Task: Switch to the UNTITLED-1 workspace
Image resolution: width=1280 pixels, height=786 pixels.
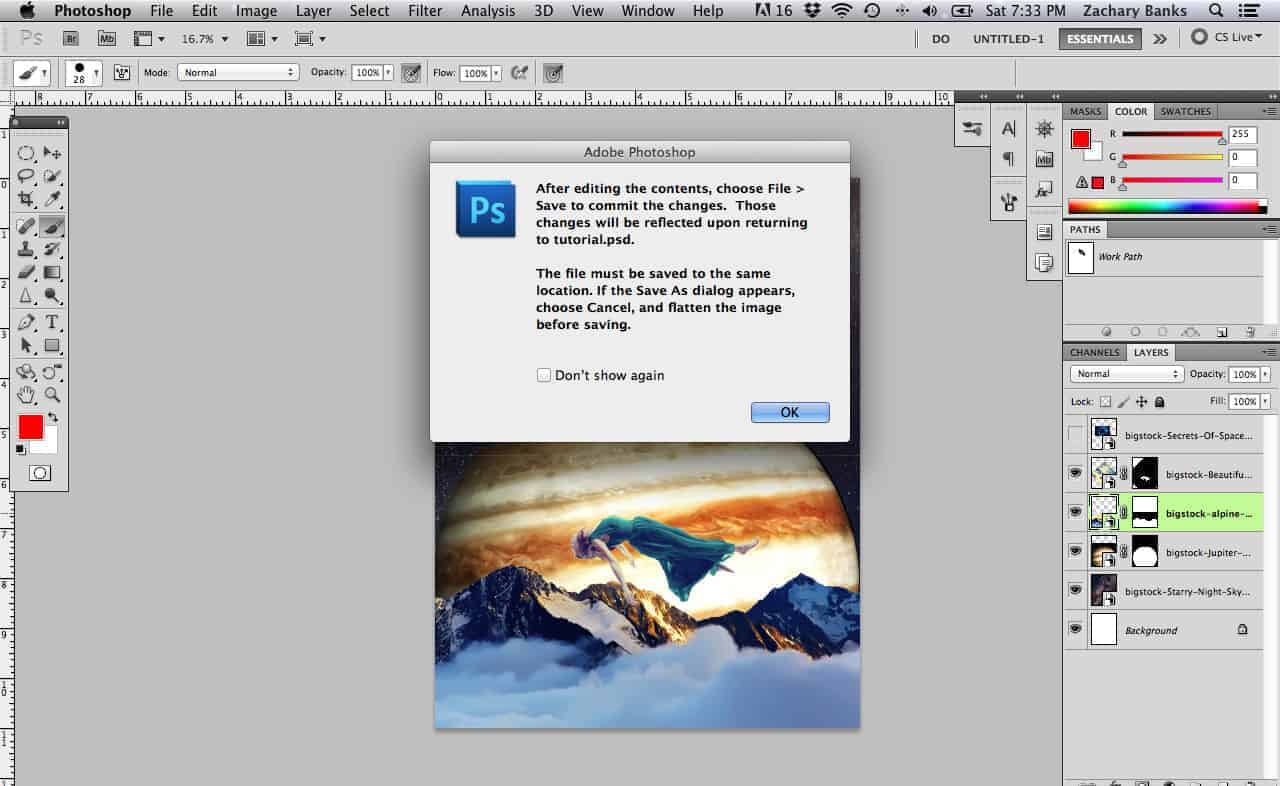Action: pyautogui.click(x=1008, y=39)
